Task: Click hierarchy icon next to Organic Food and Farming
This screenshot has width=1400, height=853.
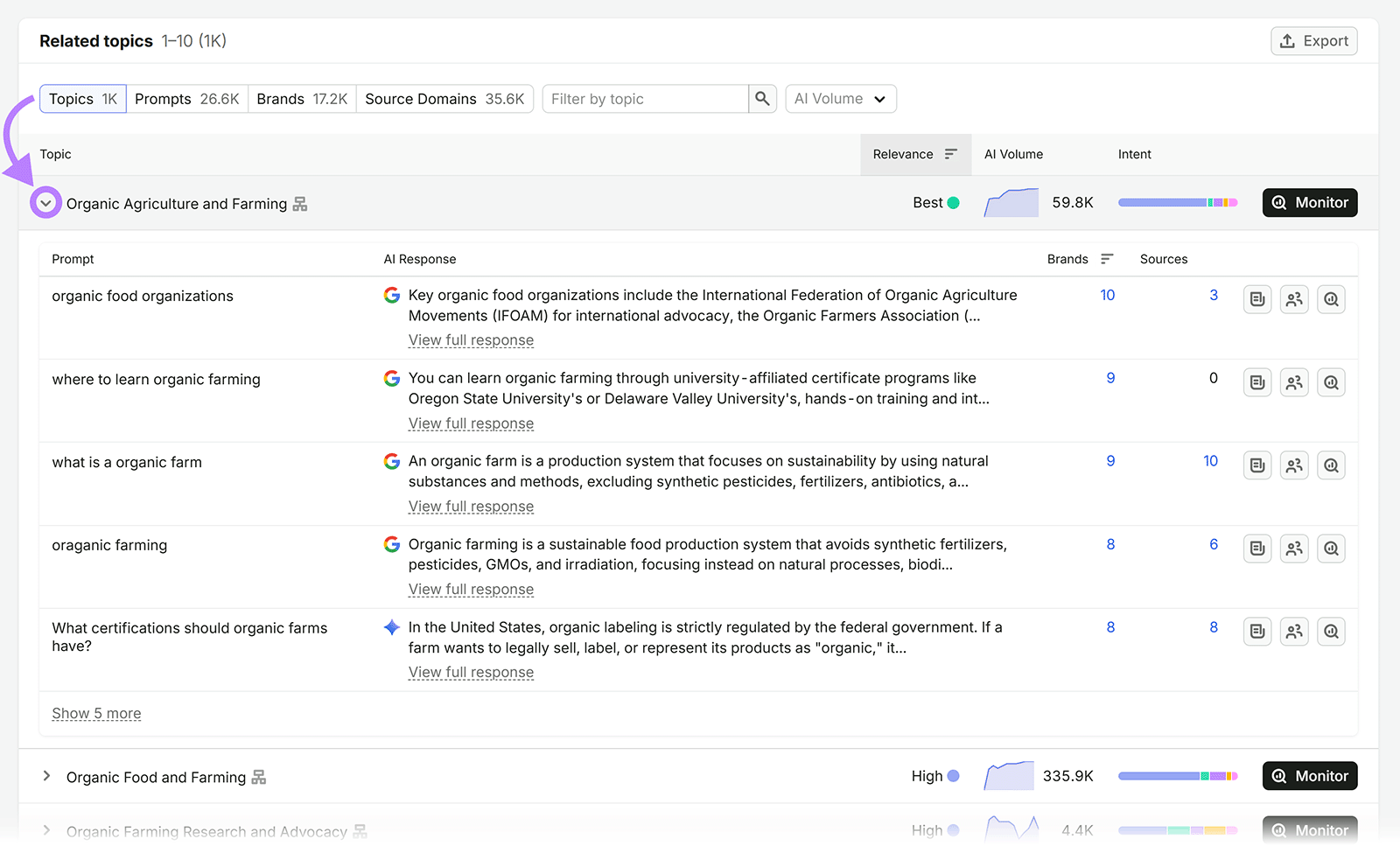Action: tap(259, 777)
